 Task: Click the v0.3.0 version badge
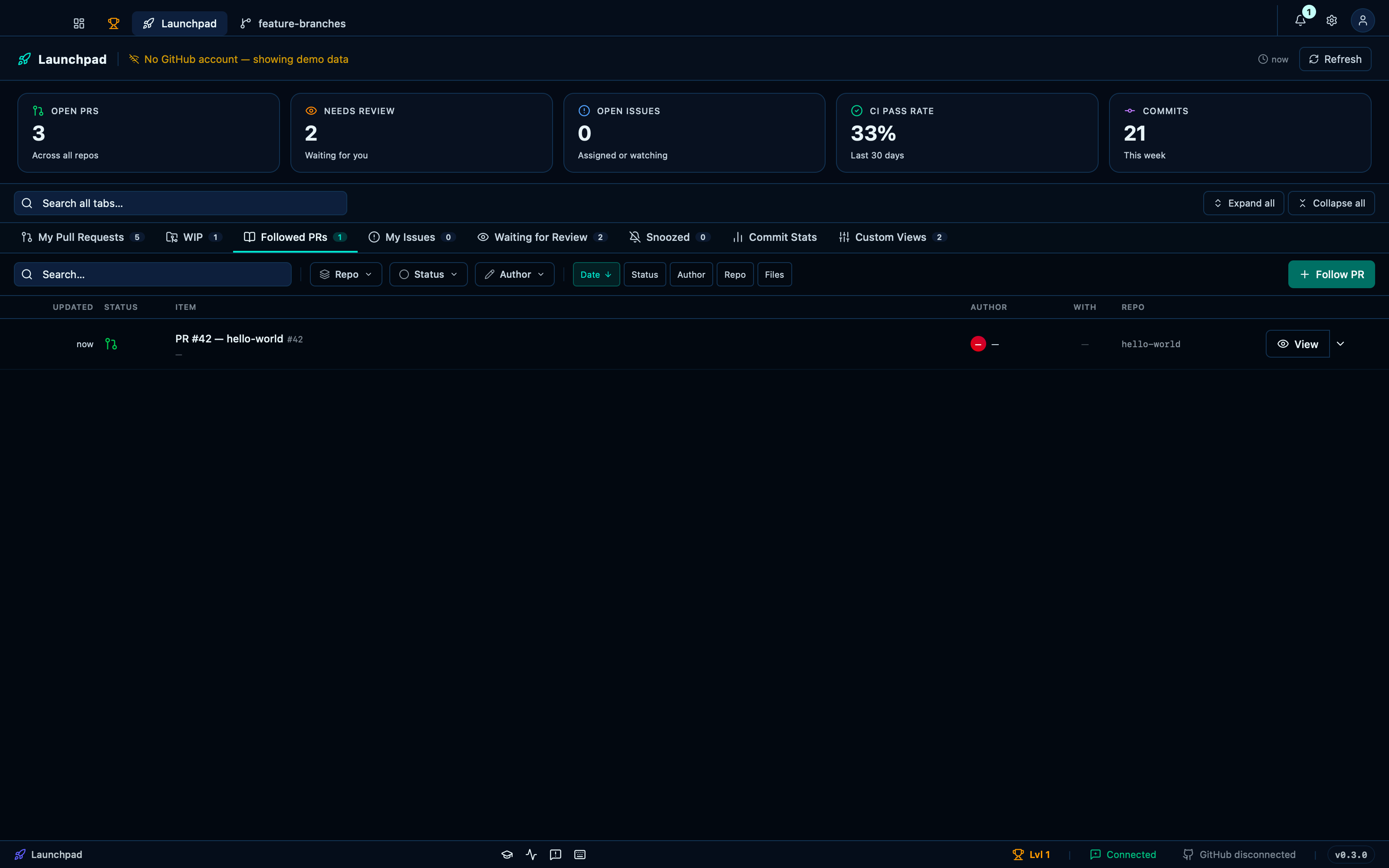pos(1350,854)
